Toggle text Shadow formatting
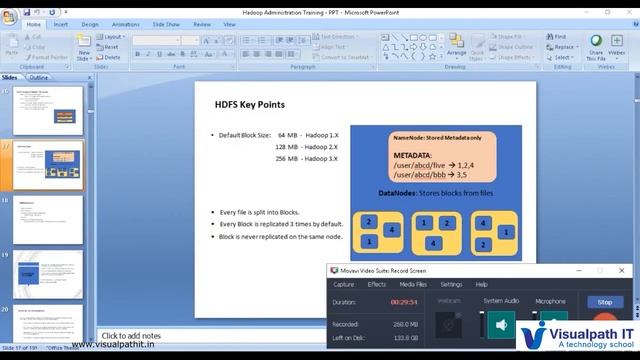 182,54
